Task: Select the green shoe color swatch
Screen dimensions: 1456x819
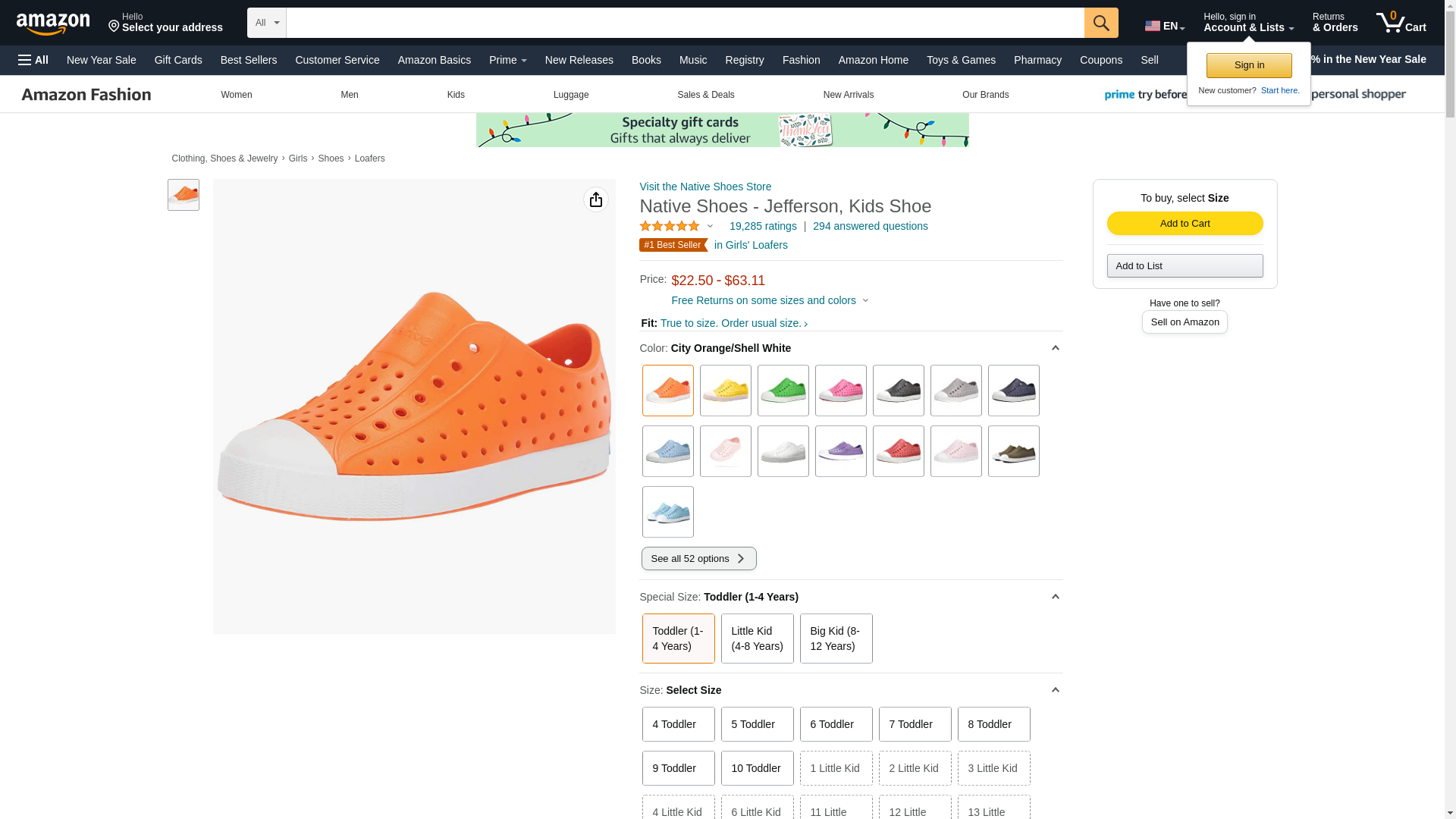Action: pos(783,391)
